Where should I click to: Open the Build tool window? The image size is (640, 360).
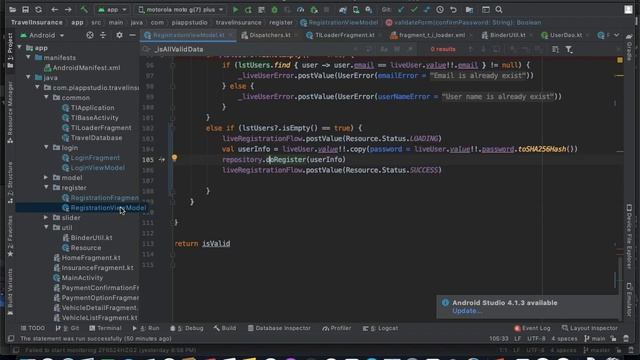pos(224,328)
